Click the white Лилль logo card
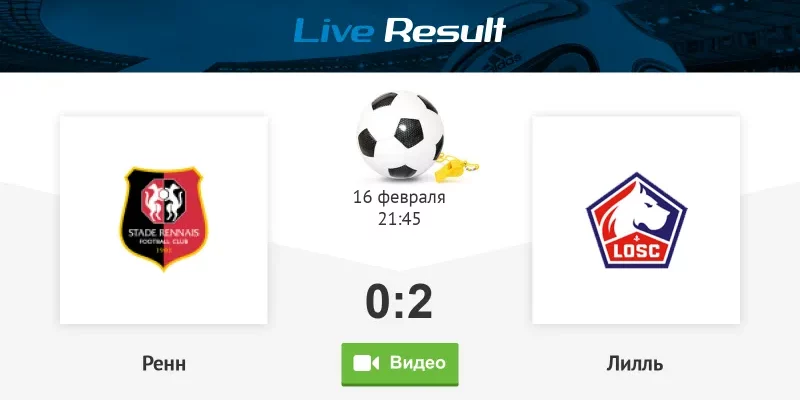Image resolution: width=800 pixels, height=400 pixels. (636, 220)
